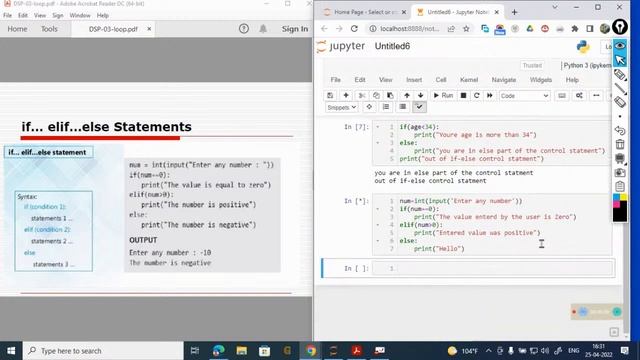Viewport: 640px width, 360px height.
Task: Restart the kernel circular arrow icon
Action: (x=476, y=96)
